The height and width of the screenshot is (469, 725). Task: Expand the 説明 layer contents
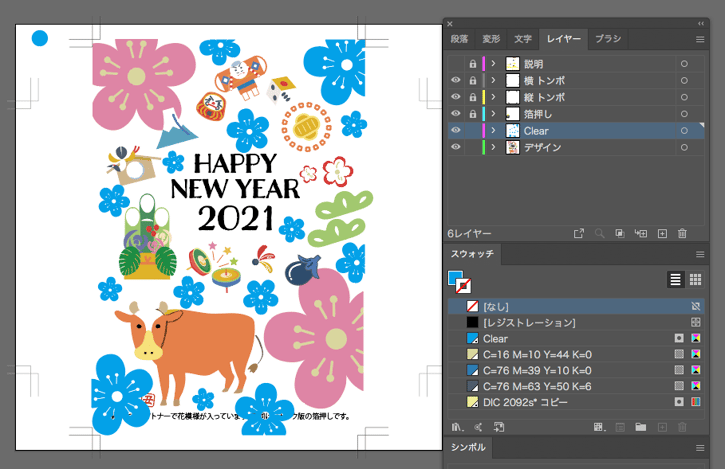495,63
